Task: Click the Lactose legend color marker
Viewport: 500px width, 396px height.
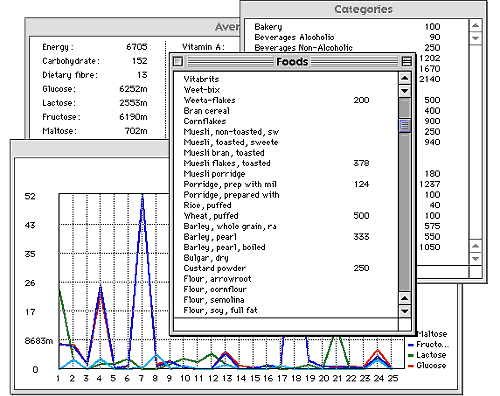Action: click(x=411, y=355)
